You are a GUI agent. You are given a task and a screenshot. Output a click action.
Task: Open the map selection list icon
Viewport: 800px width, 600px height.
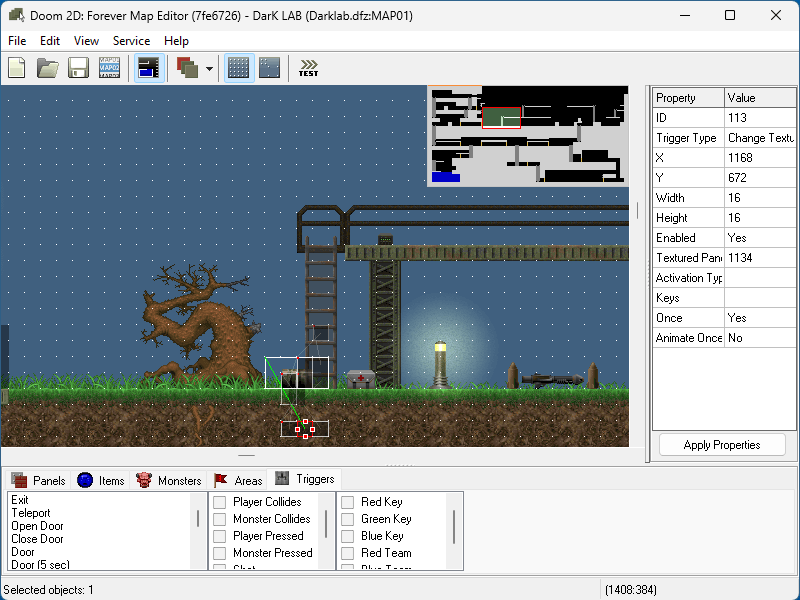pos(109,68)
